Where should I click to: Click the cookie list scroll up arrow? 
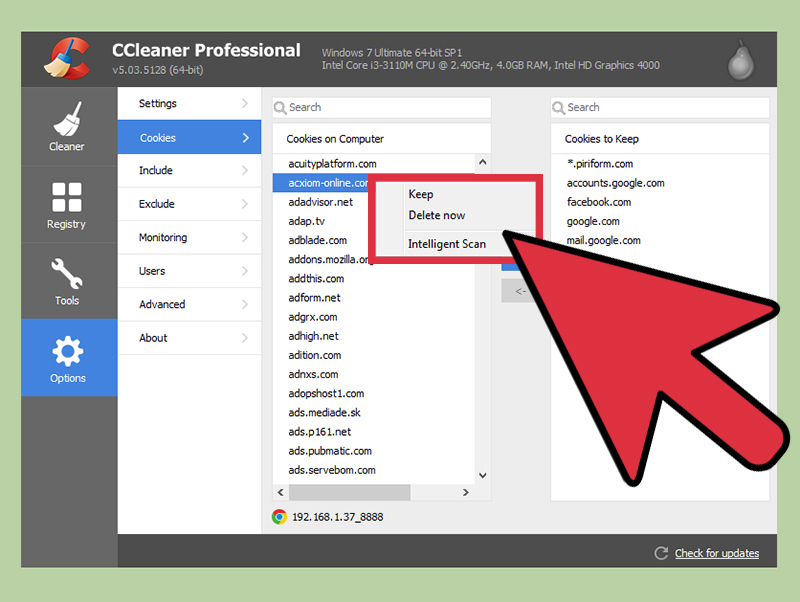[x=483, y=162]
